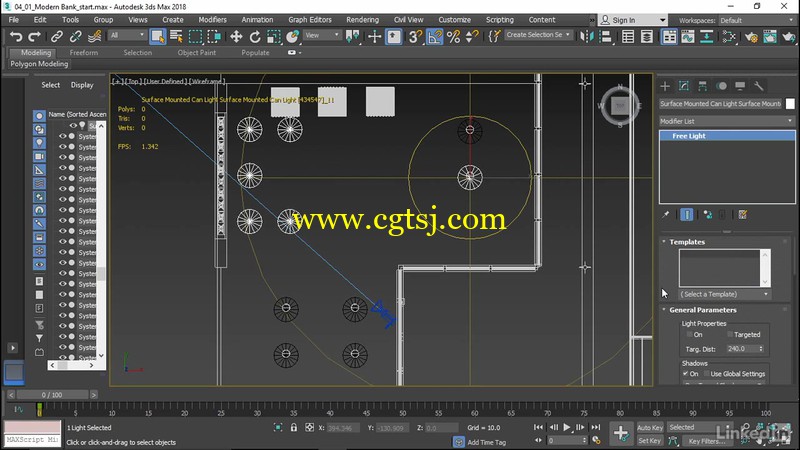Click the Targ. Dist spinner arrows
This screenshot has height=450, width=800.
click(x=761, y=349)
